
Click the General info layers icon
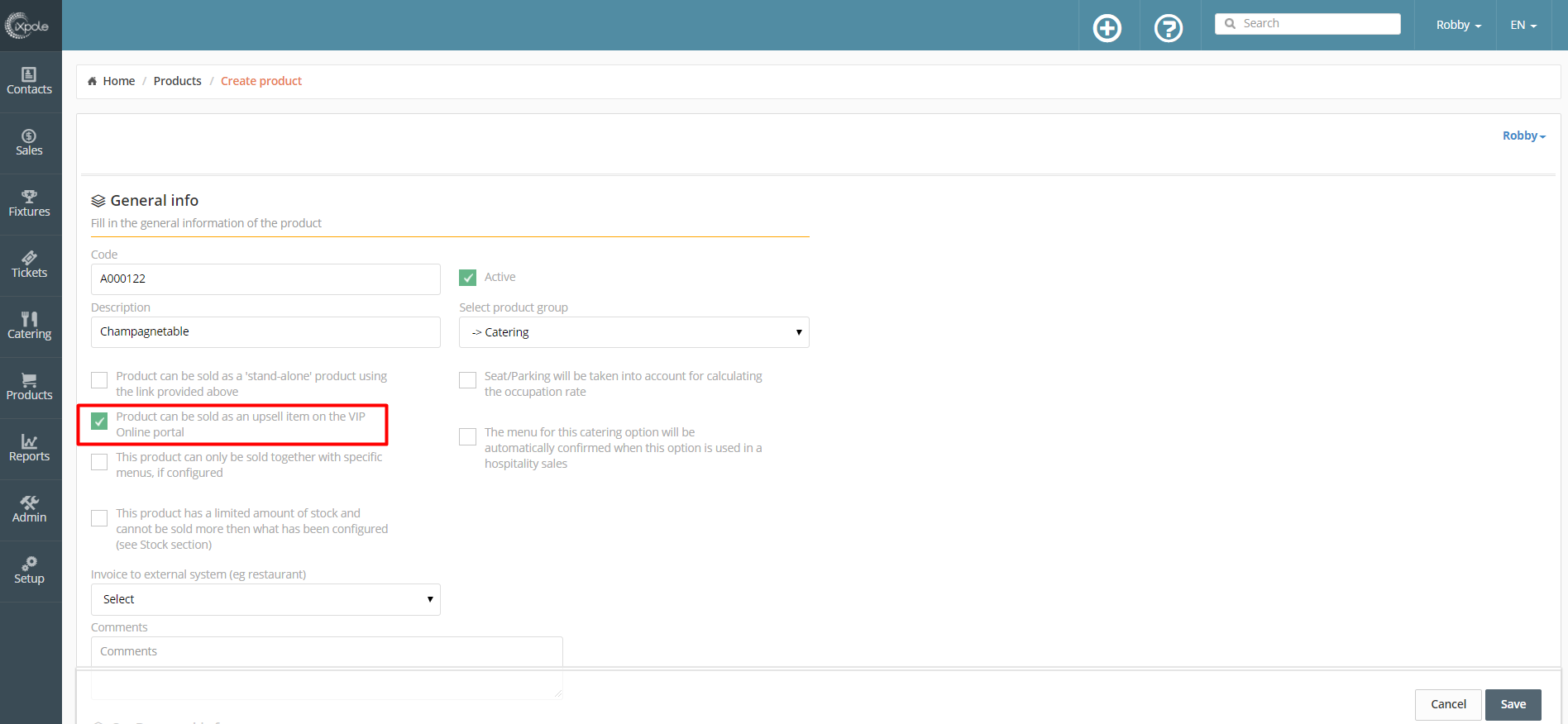coord(98,201)
